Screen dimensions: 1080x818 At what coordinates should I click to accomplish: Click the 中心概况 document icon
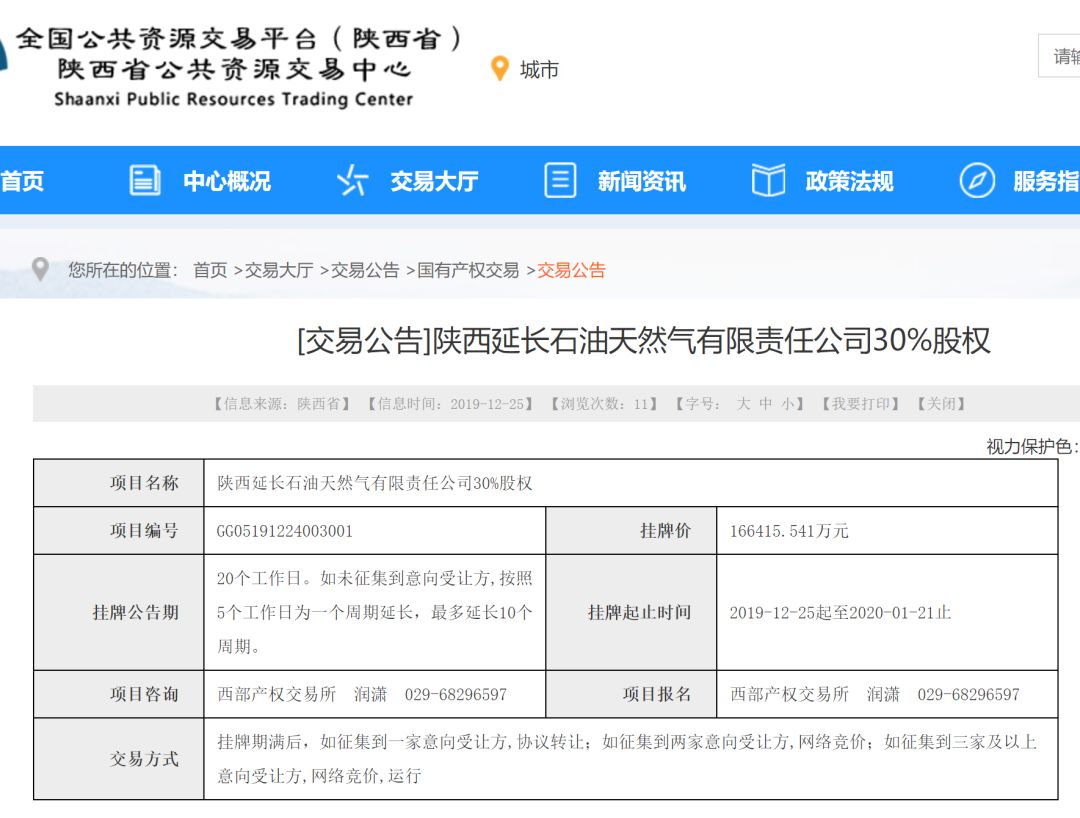point(145,180)
